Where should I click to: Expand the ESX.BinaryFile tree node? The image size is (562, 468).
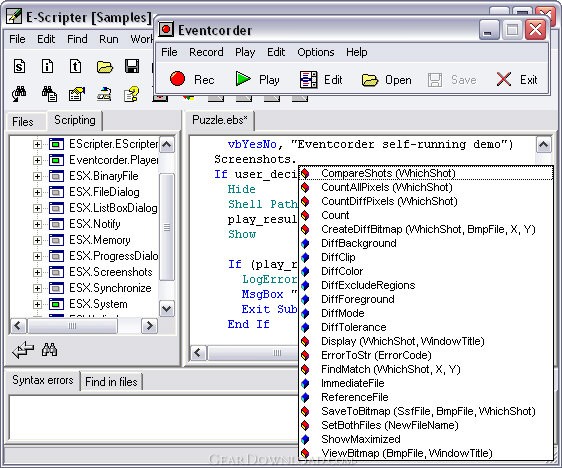coord(37,176)
